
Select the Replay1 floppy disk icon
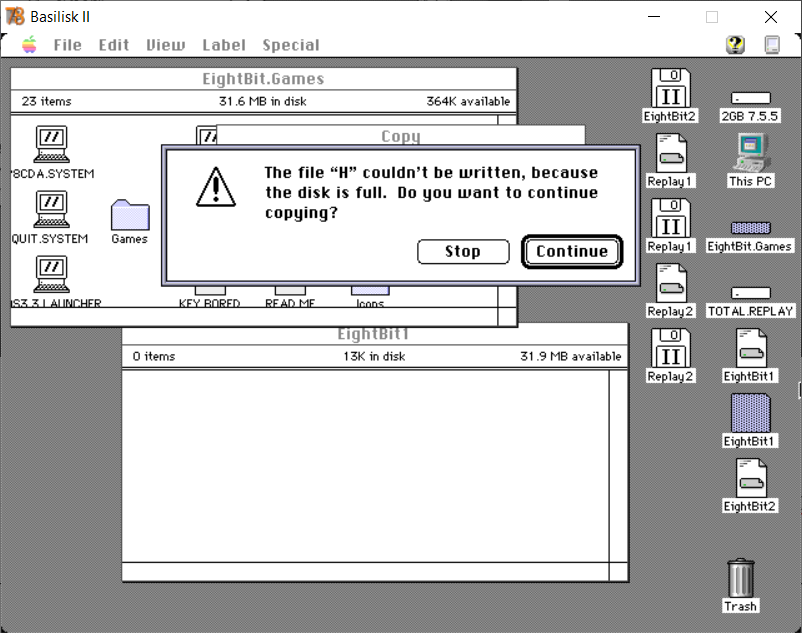pyautogui.click(x=670, y=218)
